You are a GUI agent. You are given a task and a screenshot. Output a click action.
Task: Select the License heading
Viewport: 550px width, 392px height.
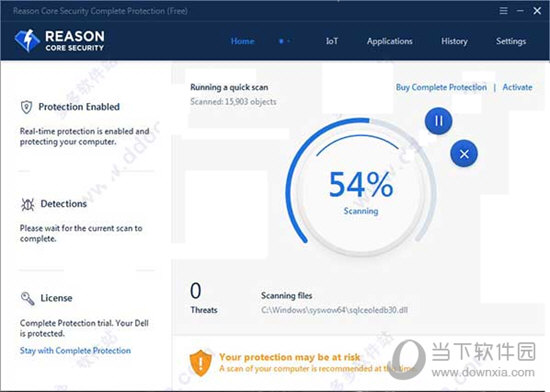pyautogui.click(x=56, y=298)
